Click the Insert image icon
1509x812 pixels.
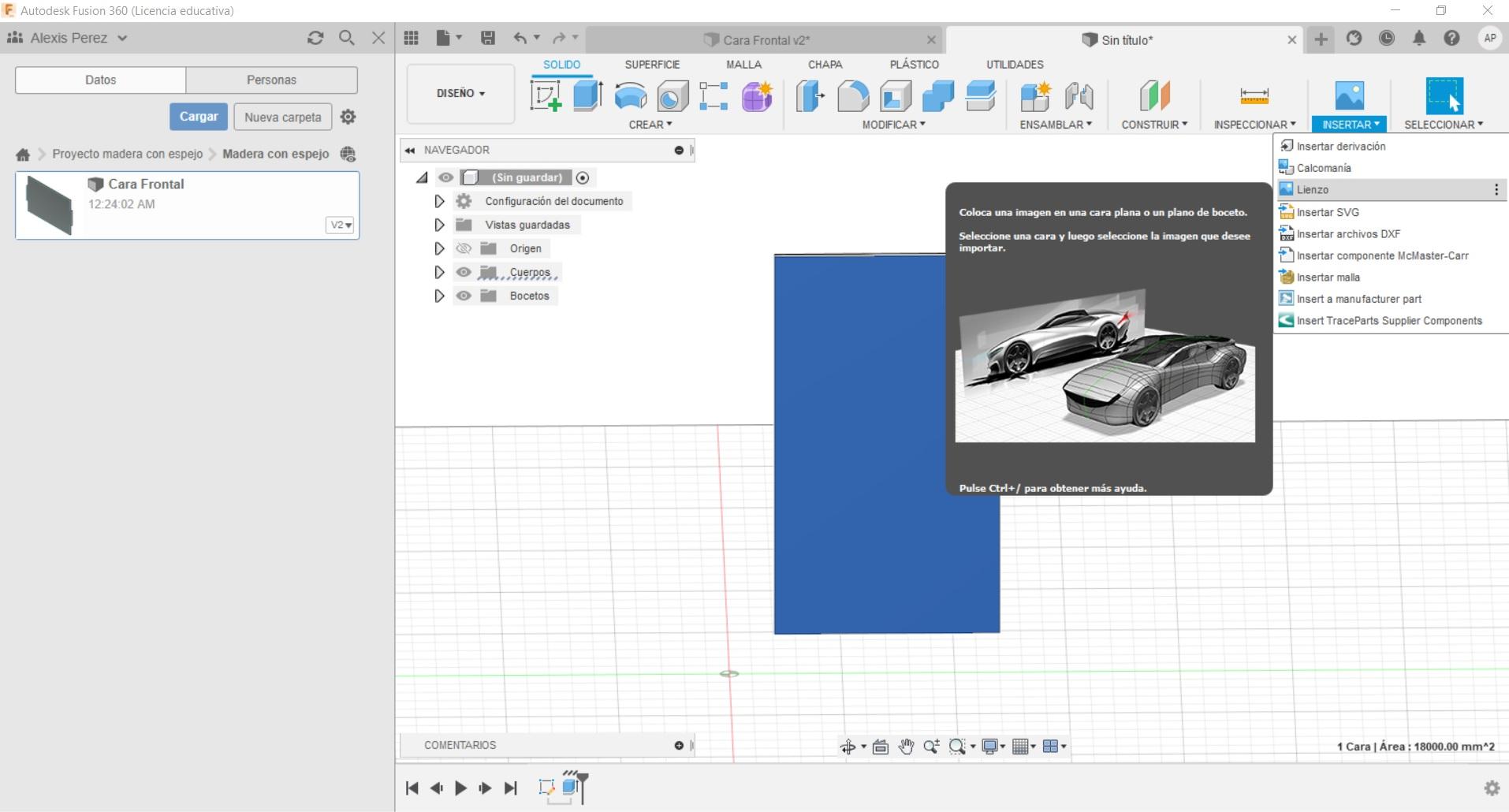(1350, 96)
